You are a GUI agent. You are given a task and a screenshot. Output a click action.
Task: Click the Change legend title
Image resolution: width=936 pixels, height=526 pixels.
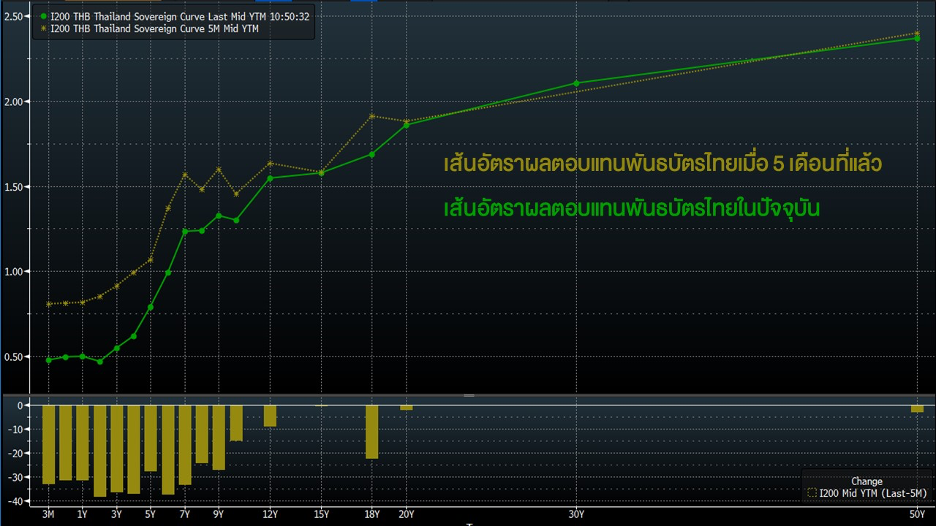click(866, 481)
